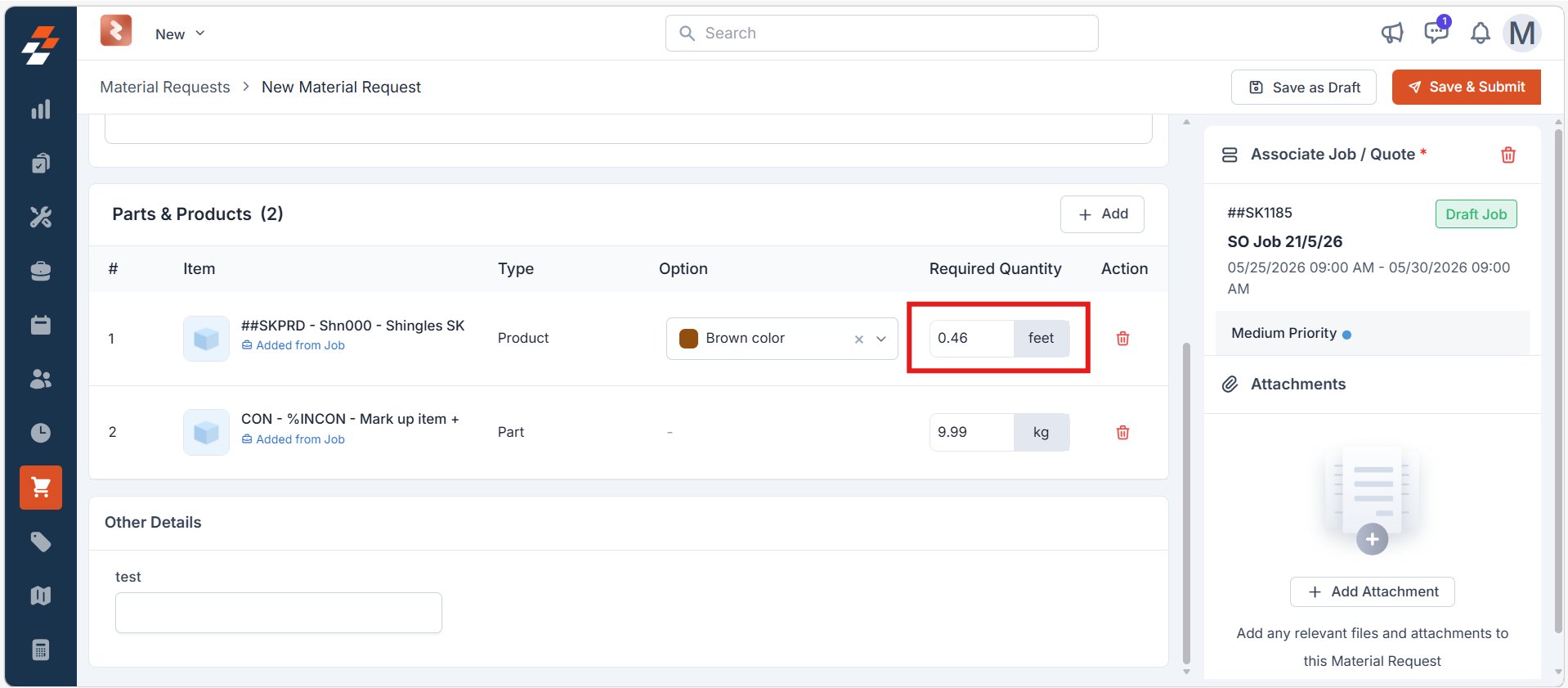Click the plus circle attachment illustration
This screenshot has width=1568, height=688.
click(1372, 539)
